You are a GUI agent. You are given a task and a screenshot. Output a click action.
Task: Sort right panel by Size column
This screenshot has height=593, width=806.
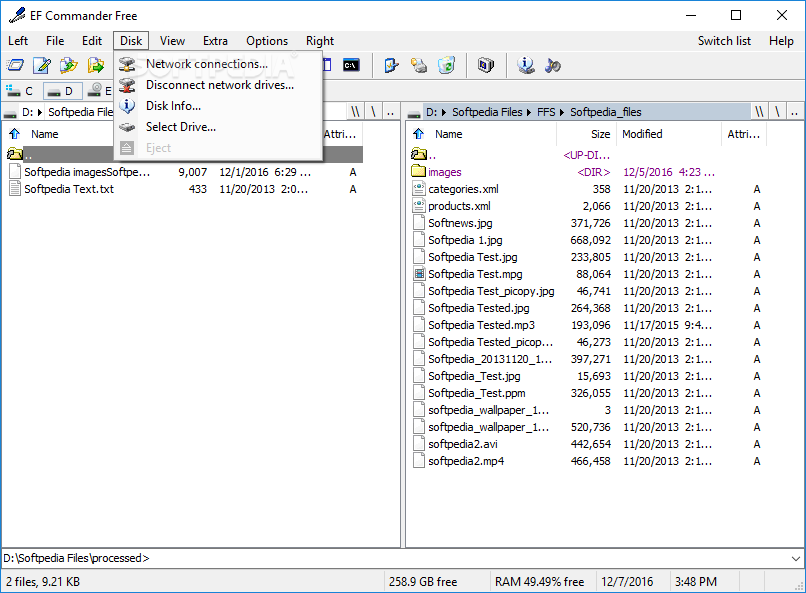(586, 134)
